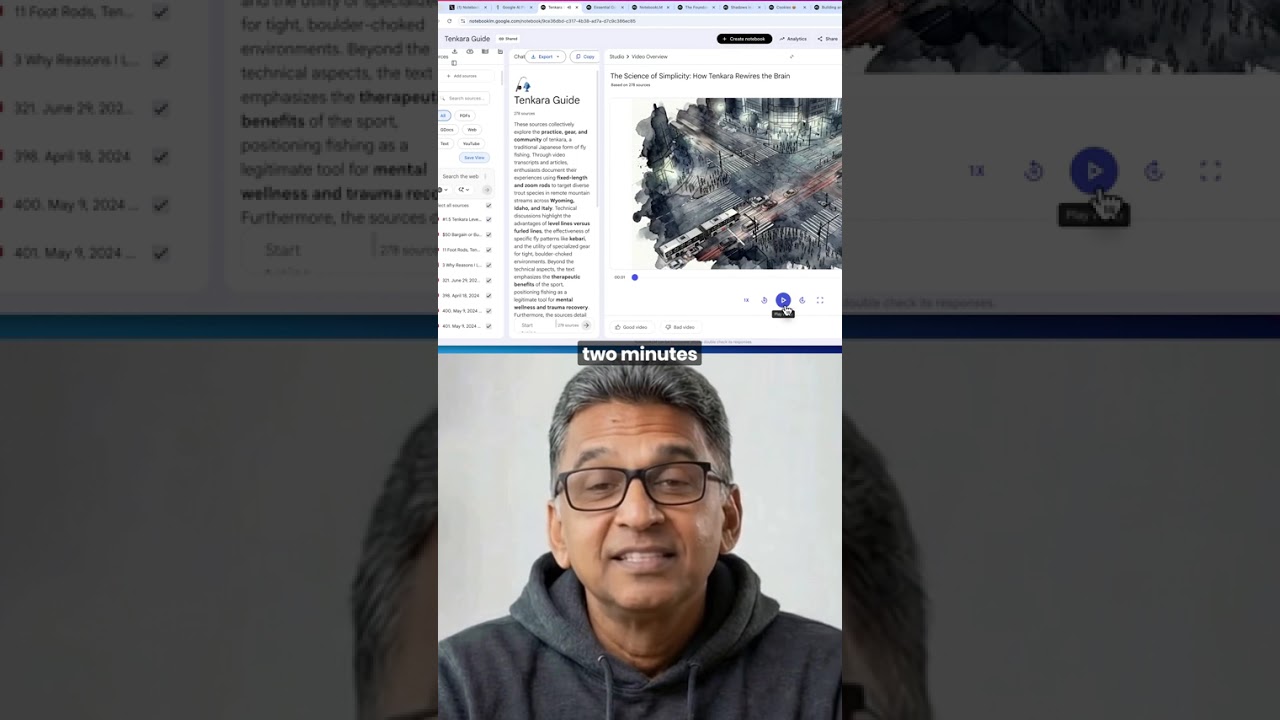Switch to the Essential browser tab
The width and height of the screenshot is (1280, 720).
pyautogui.click(x=604, y=7)
